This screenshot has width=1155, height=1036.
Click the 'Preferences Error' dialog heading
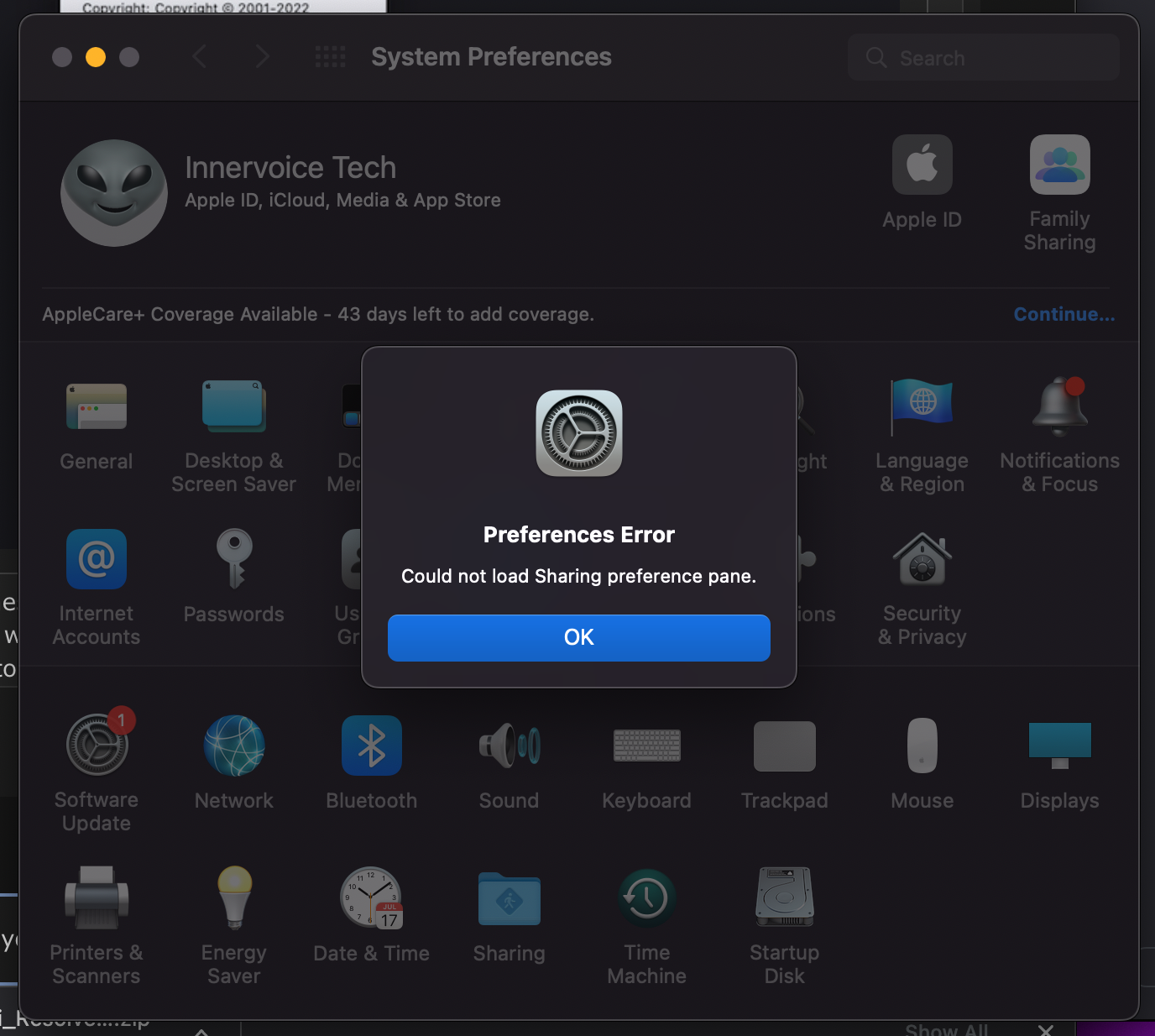click(x=579, y=535)
